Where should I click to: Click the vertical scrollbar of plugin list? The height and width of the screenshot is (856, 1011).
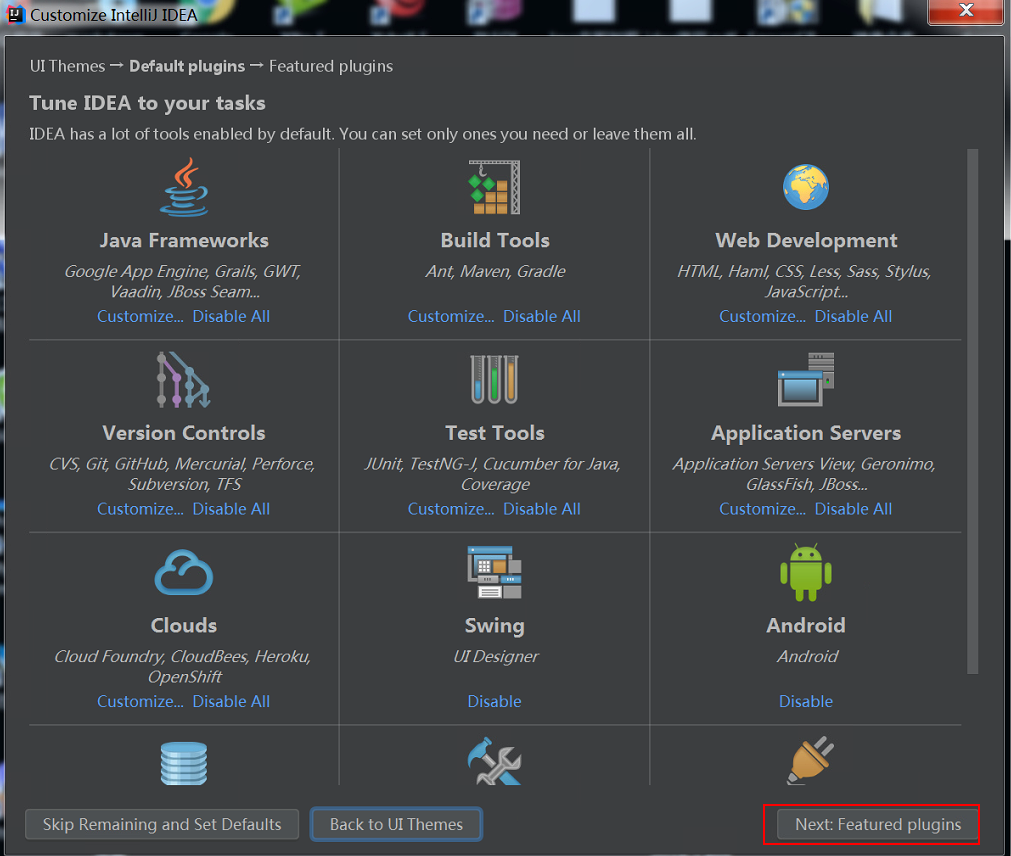point(972,411)
